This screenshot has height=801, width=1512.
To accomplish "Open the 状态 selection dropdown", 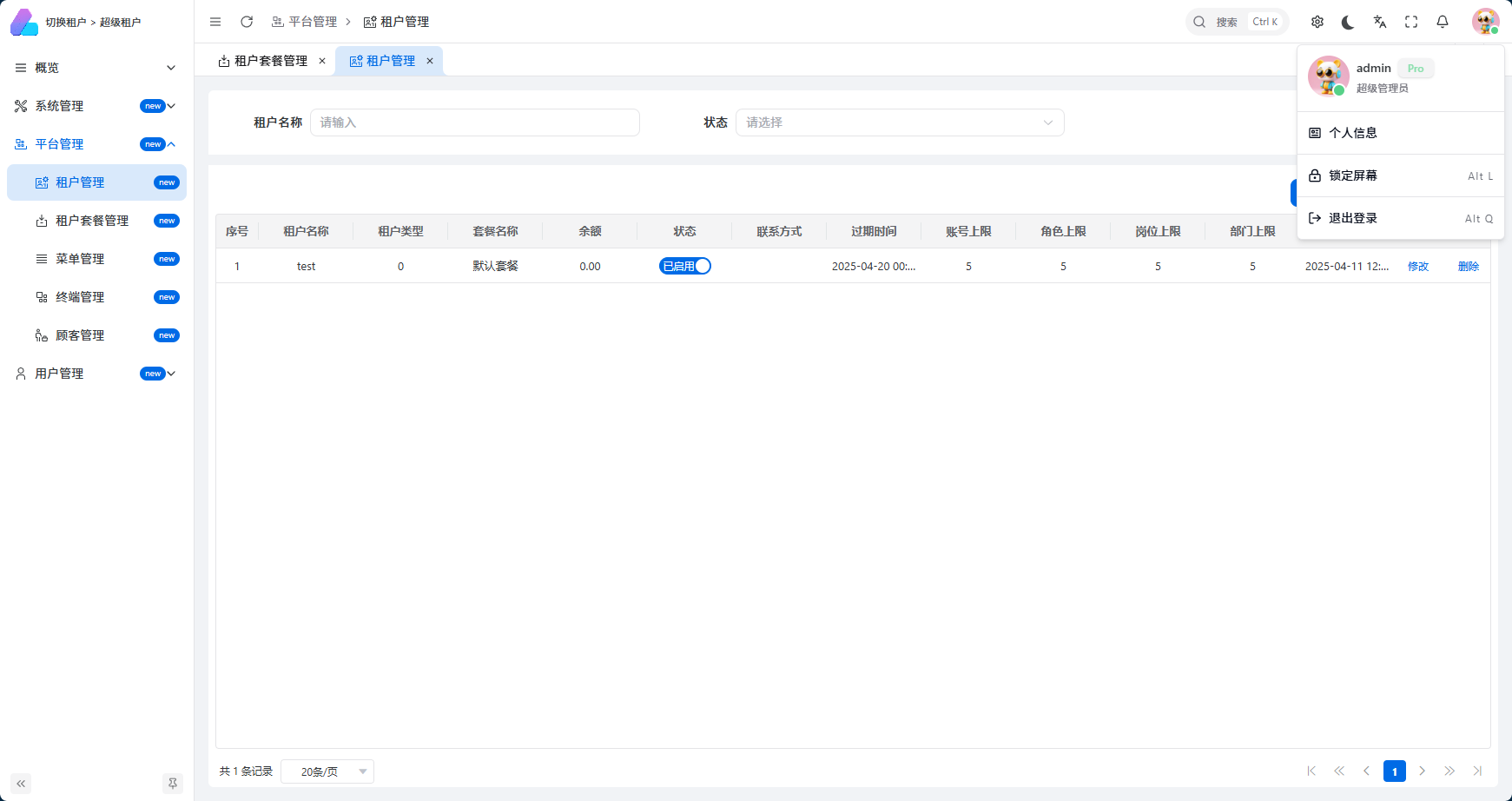I will coord(900,122).
